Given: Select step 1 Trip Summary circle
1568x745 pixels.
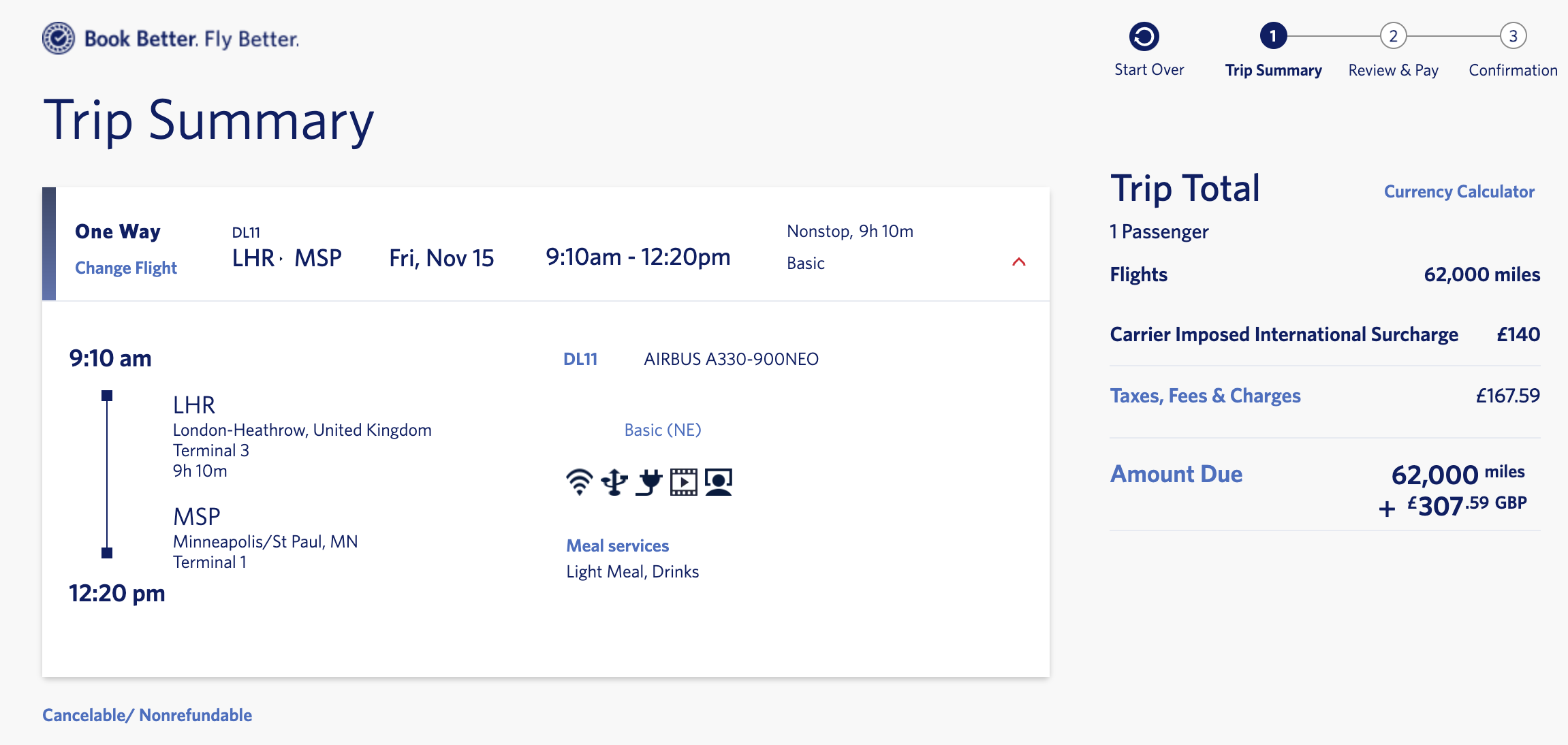Looking at the screenshot, I should coord(1273,36).
